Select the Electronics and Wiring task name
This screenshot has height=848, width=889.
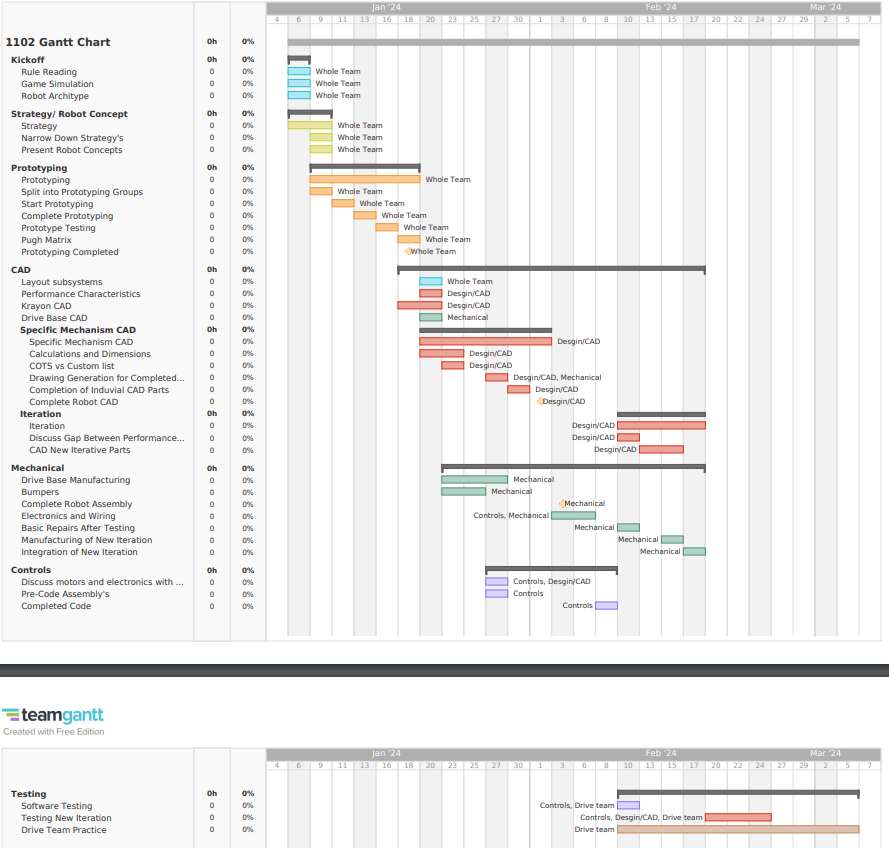tap(68, 516)
